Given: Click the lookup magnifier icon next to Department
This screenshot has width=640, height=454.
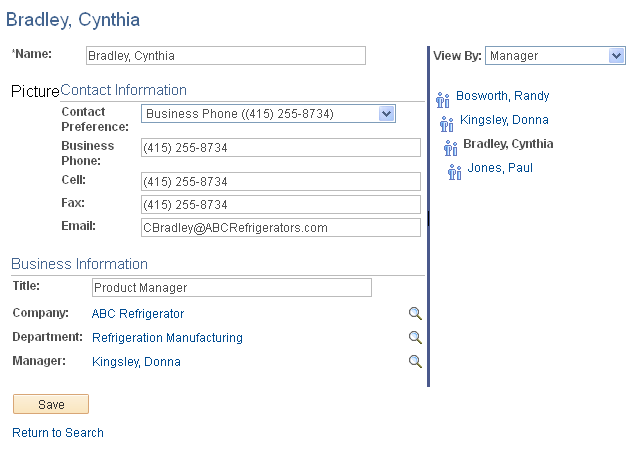Looking at the screenshot, I should pos(415,338).
